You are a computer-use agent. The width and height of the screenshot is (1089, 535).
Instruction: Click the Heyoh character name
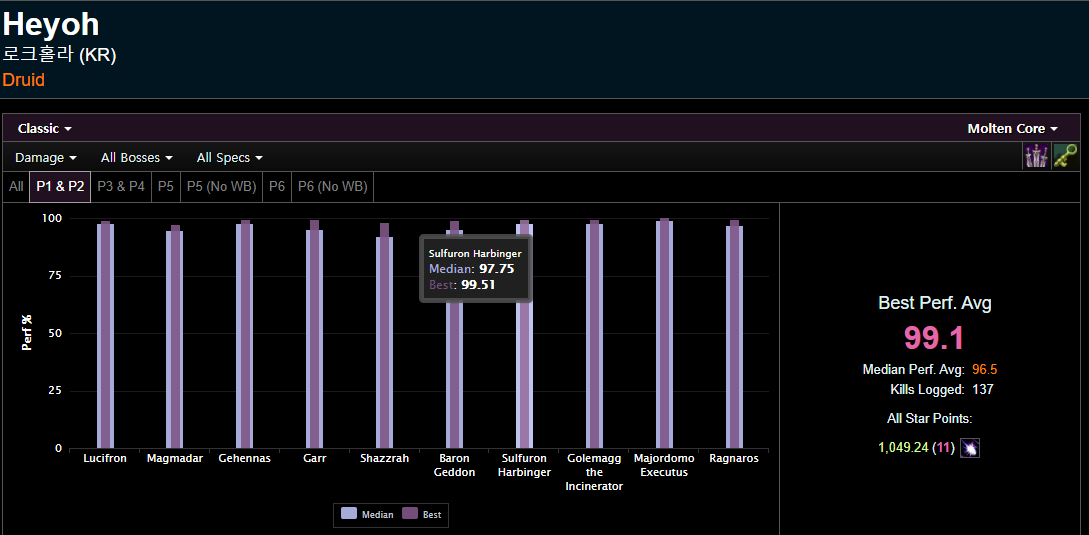click(51, 25)
